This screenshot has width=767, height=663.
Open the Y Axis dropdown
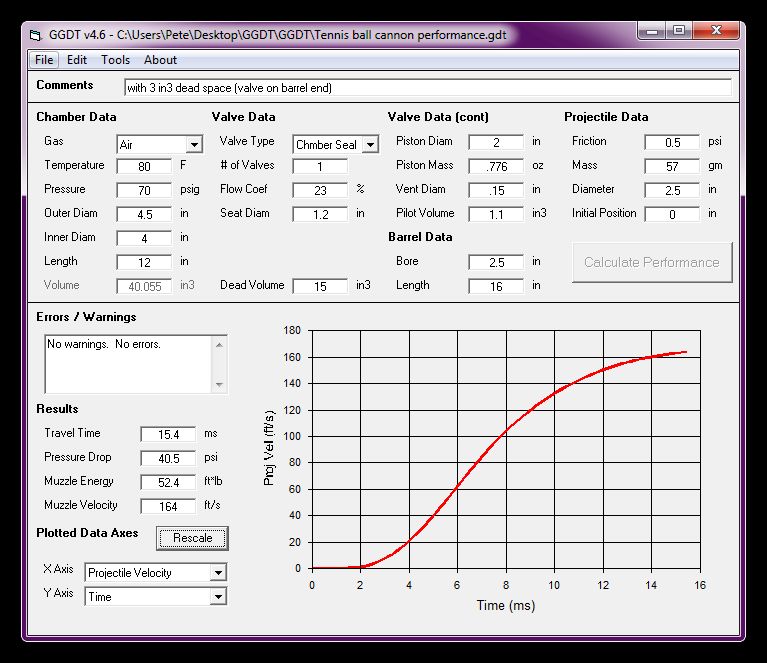pyautogui.click(x=218, y=597)
